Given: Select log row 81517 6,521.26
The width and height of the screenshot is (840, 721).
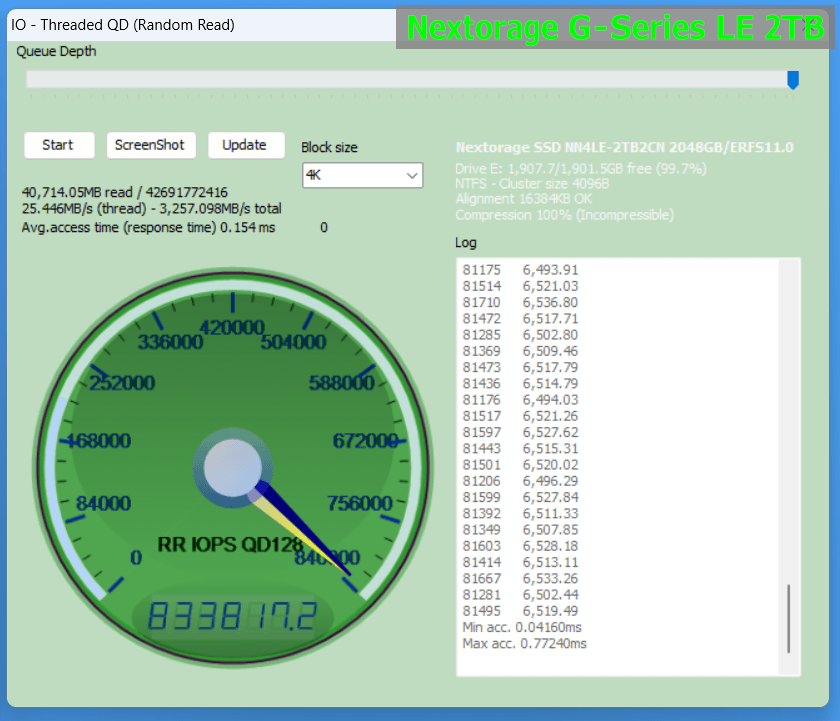Looking at the screenshot, I should [520, 416].
